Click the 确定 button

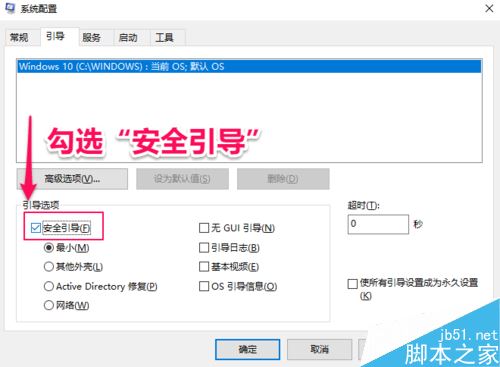click(x=247, y=349)
